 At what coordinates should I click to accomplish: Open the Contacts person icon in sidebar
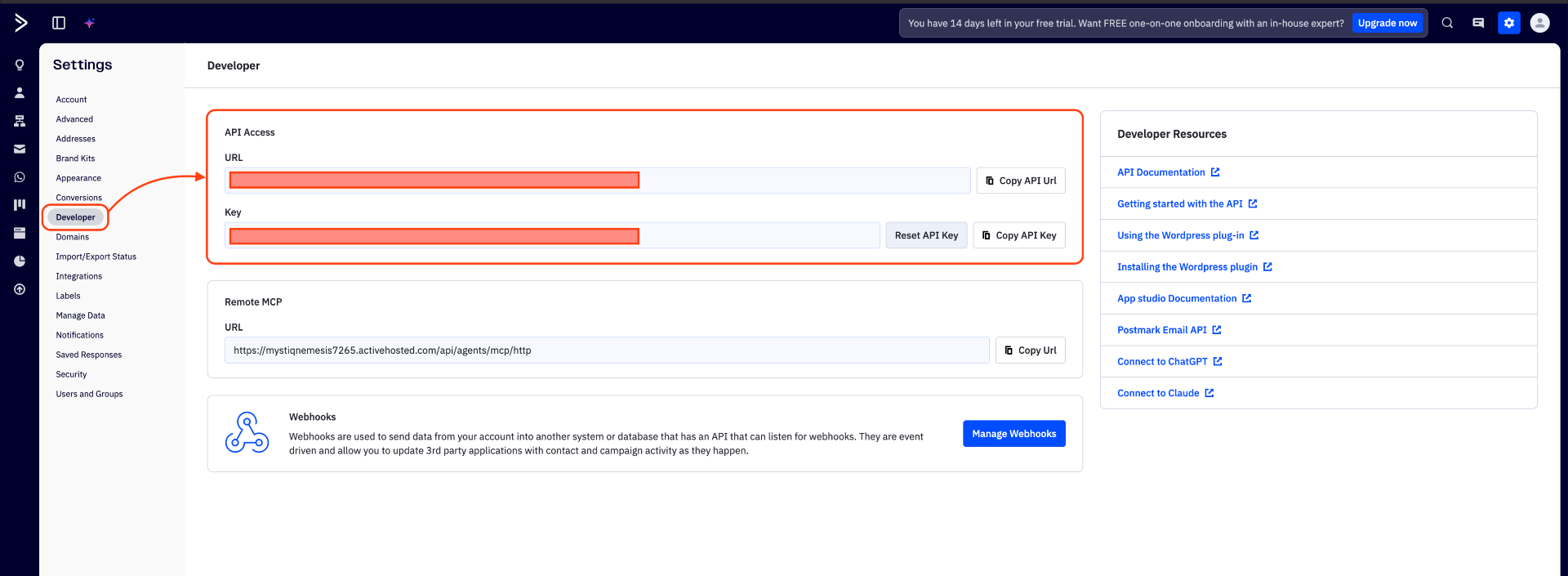20,93
